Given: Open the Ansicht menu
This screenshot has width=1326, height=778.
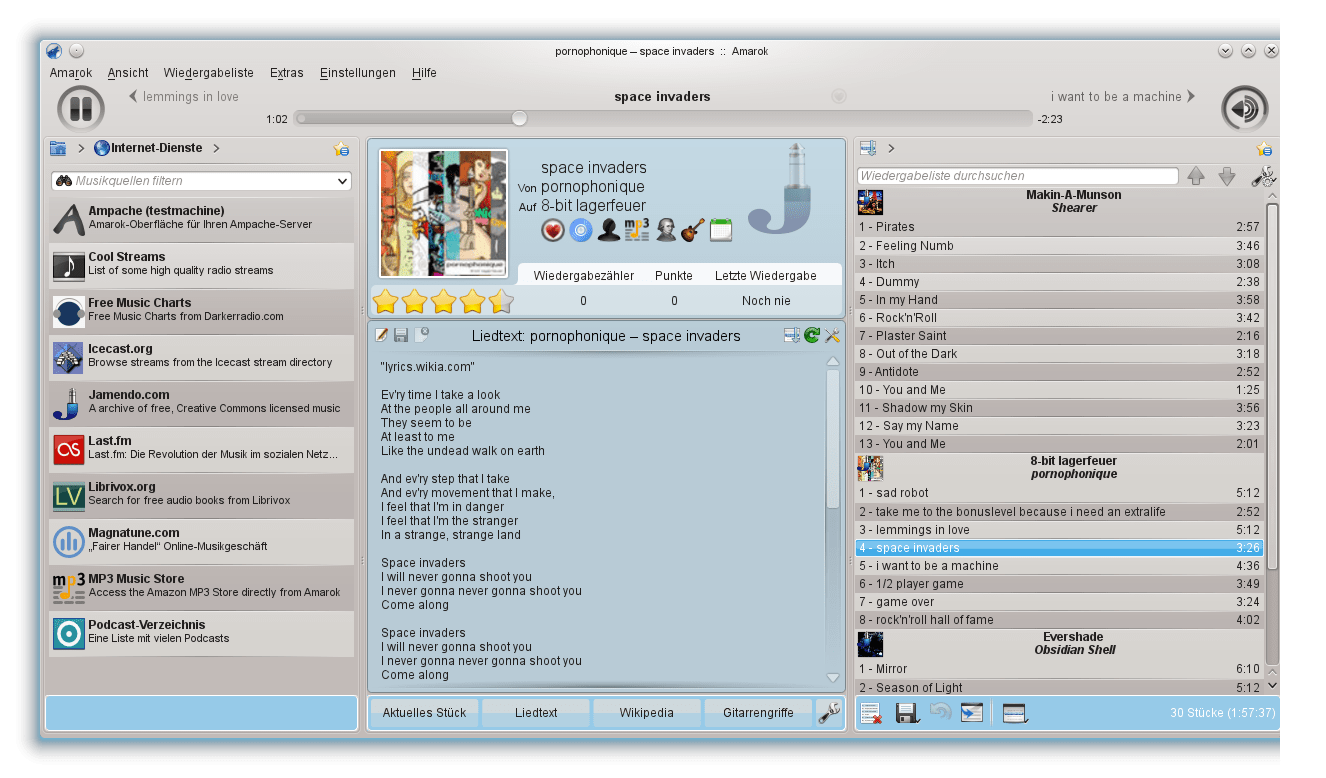Looking at the screenshot, I should 128,73.
